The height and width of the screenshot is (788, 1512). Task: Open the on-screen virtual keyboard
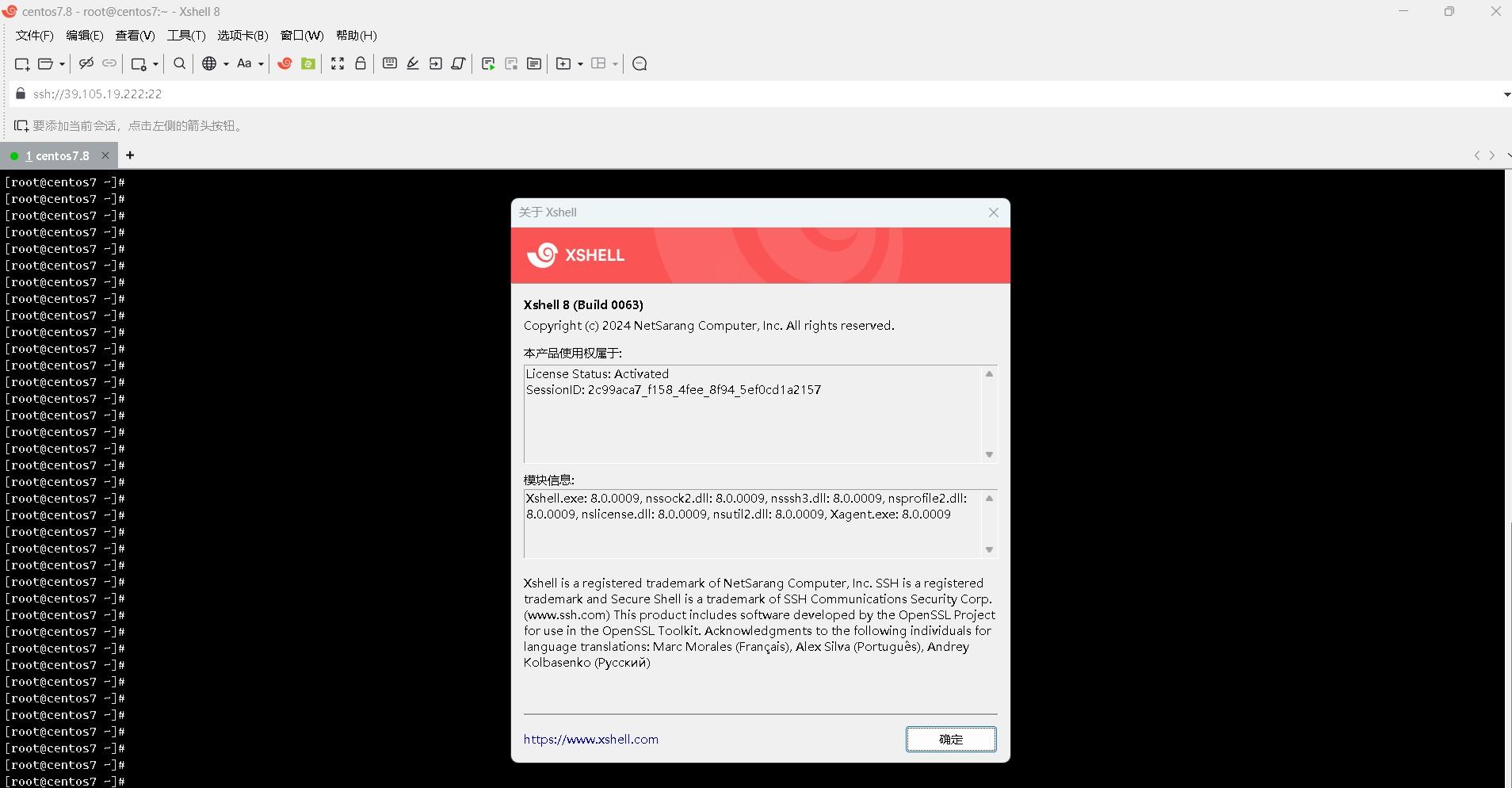click(x=389, y=63)
